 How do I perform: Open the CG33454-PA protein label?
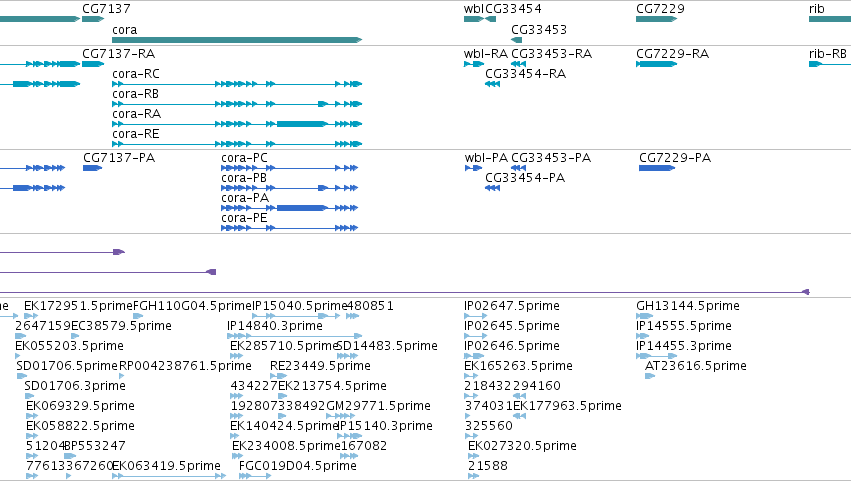click(525, 178)
